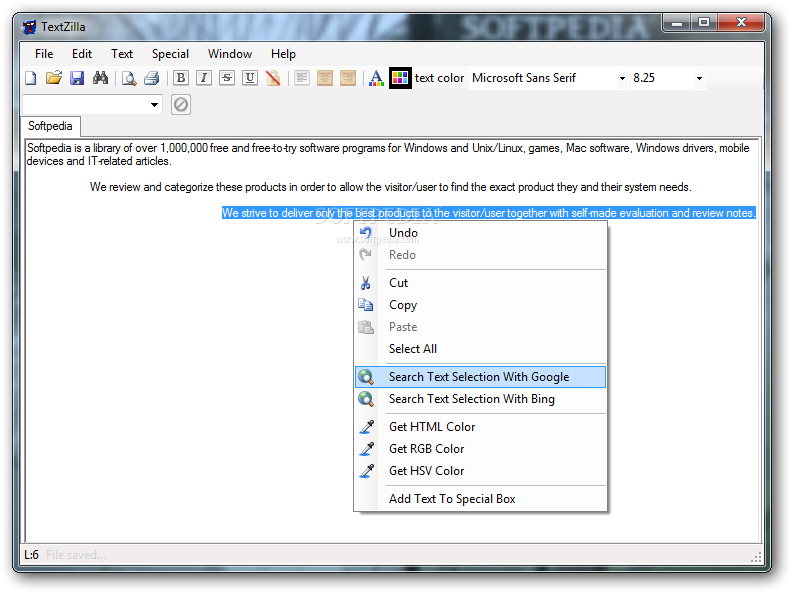Open the Edit menu
This screenshot has height=593, width=792.
[x=82, y=54]
